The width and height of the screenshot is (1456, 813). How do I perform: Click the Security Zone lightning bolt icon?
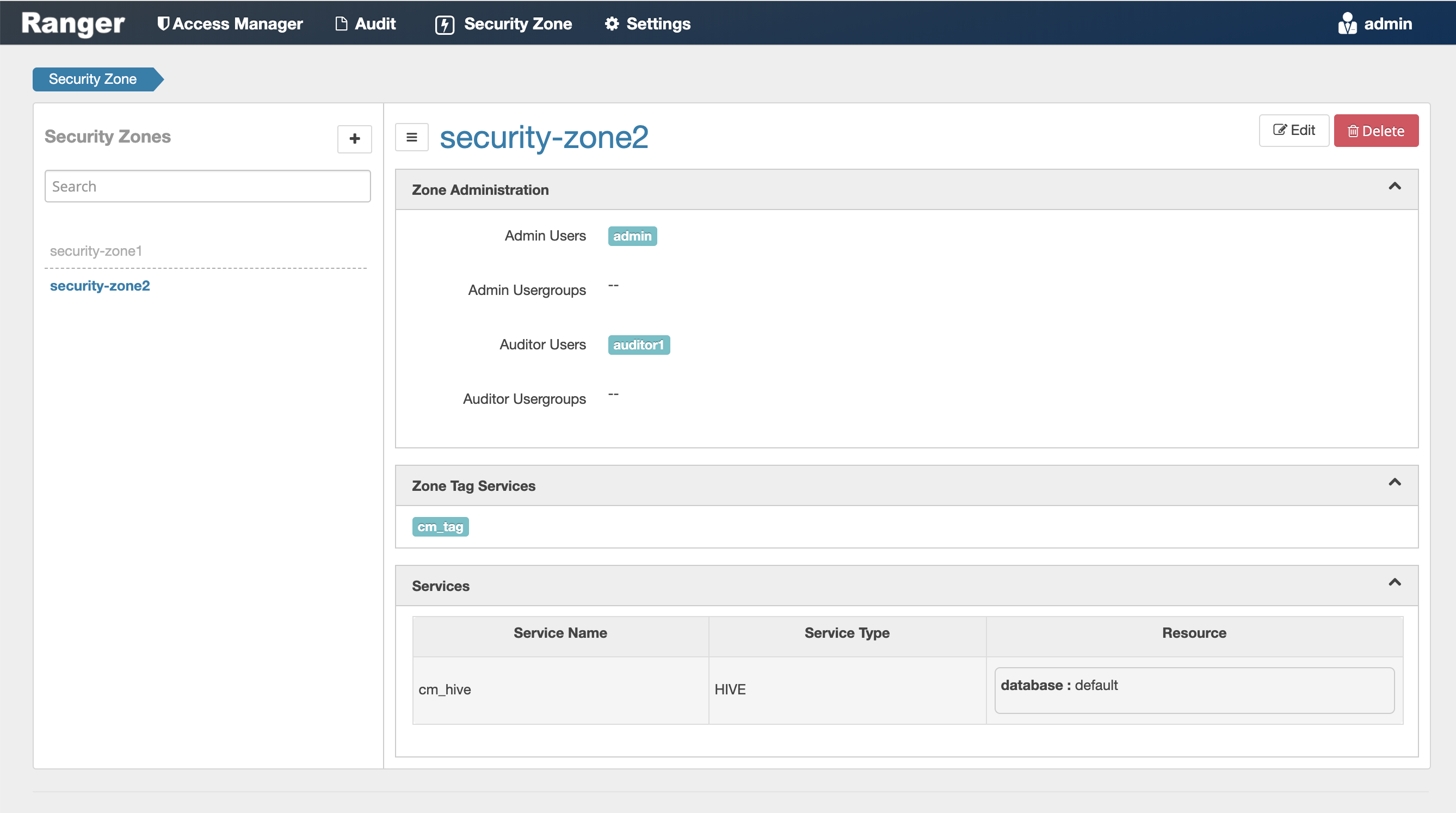[x=445, y=24]
